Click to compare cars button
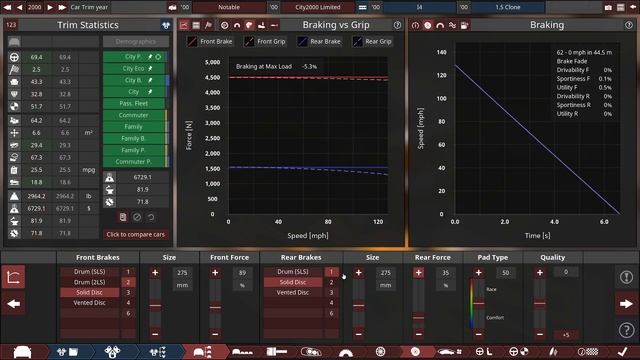The width and height of the screenshot is (640, 360). (136, 235)
